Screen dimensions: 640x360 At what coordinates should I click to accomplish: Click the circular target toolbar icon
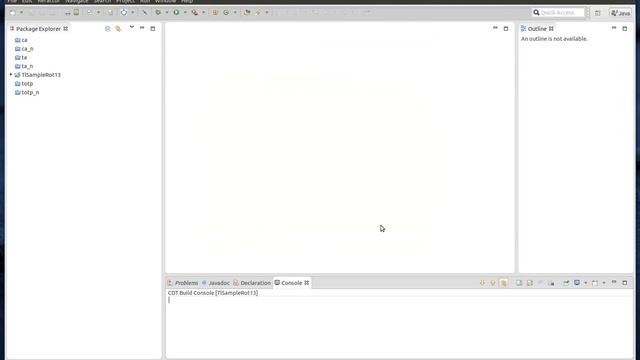click(x=124, y=13)
